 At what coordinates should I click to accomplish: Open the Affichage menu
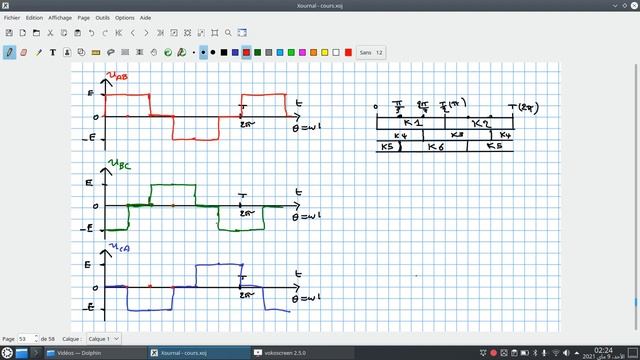pyautogui.click(x=60, y=18)
